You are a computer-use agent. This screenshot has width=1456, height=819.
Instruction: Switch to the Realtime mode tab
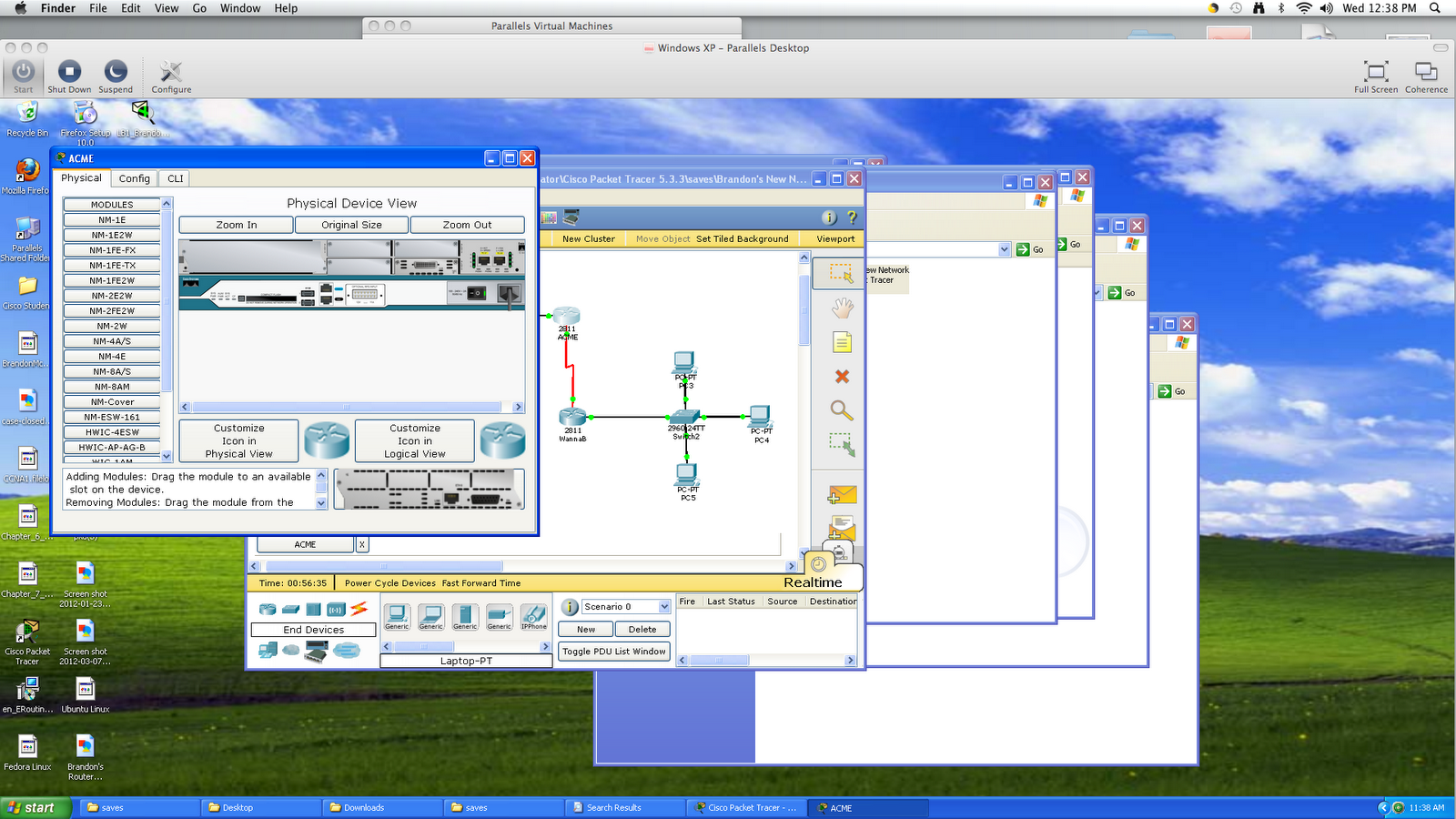coord(813,582)
